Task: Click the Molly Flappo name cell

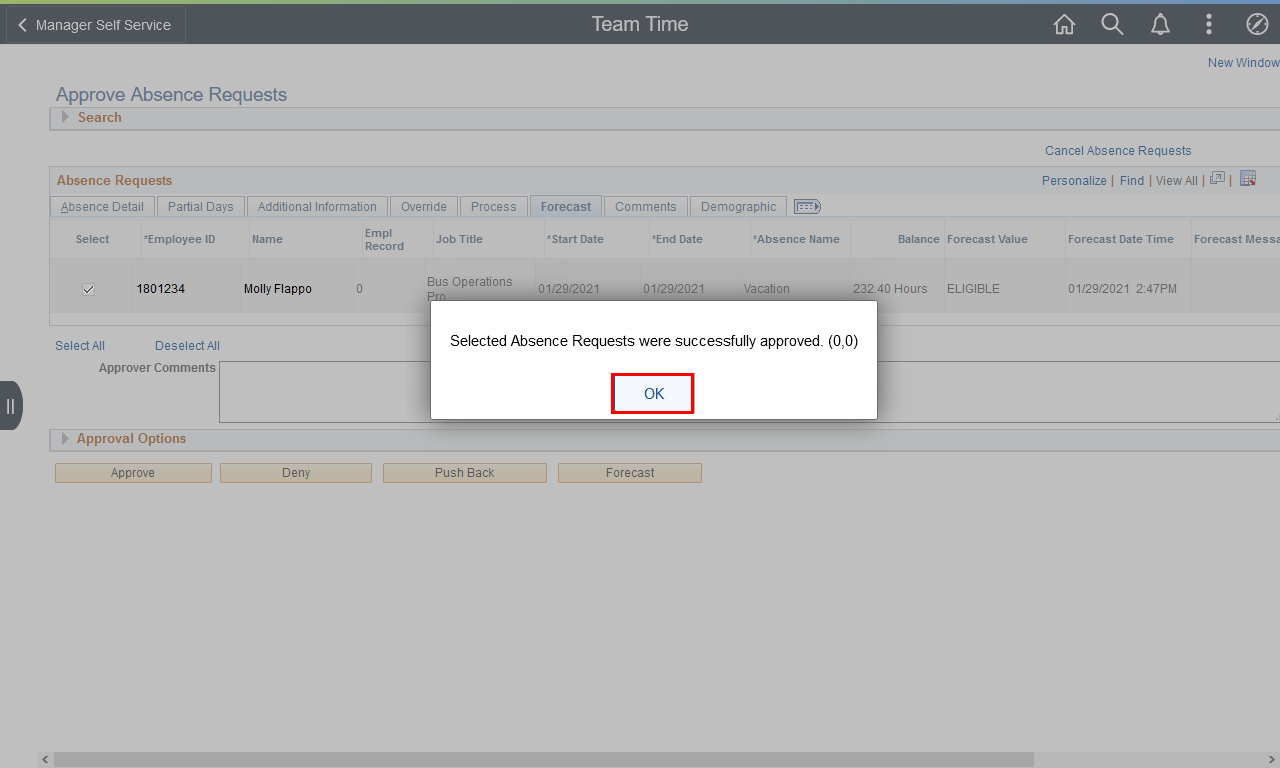Action: 278,289
